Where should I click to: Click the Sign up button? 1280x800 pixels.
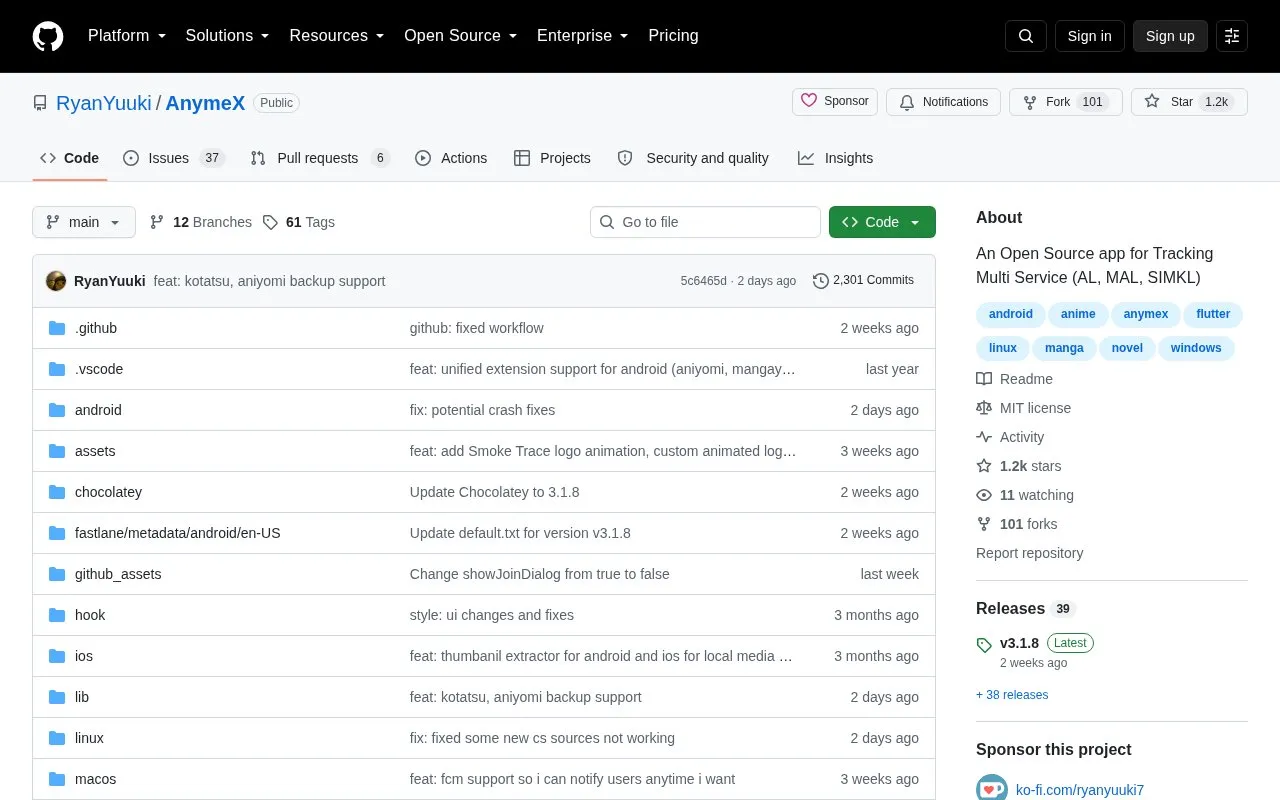(x=1170, y=36)
